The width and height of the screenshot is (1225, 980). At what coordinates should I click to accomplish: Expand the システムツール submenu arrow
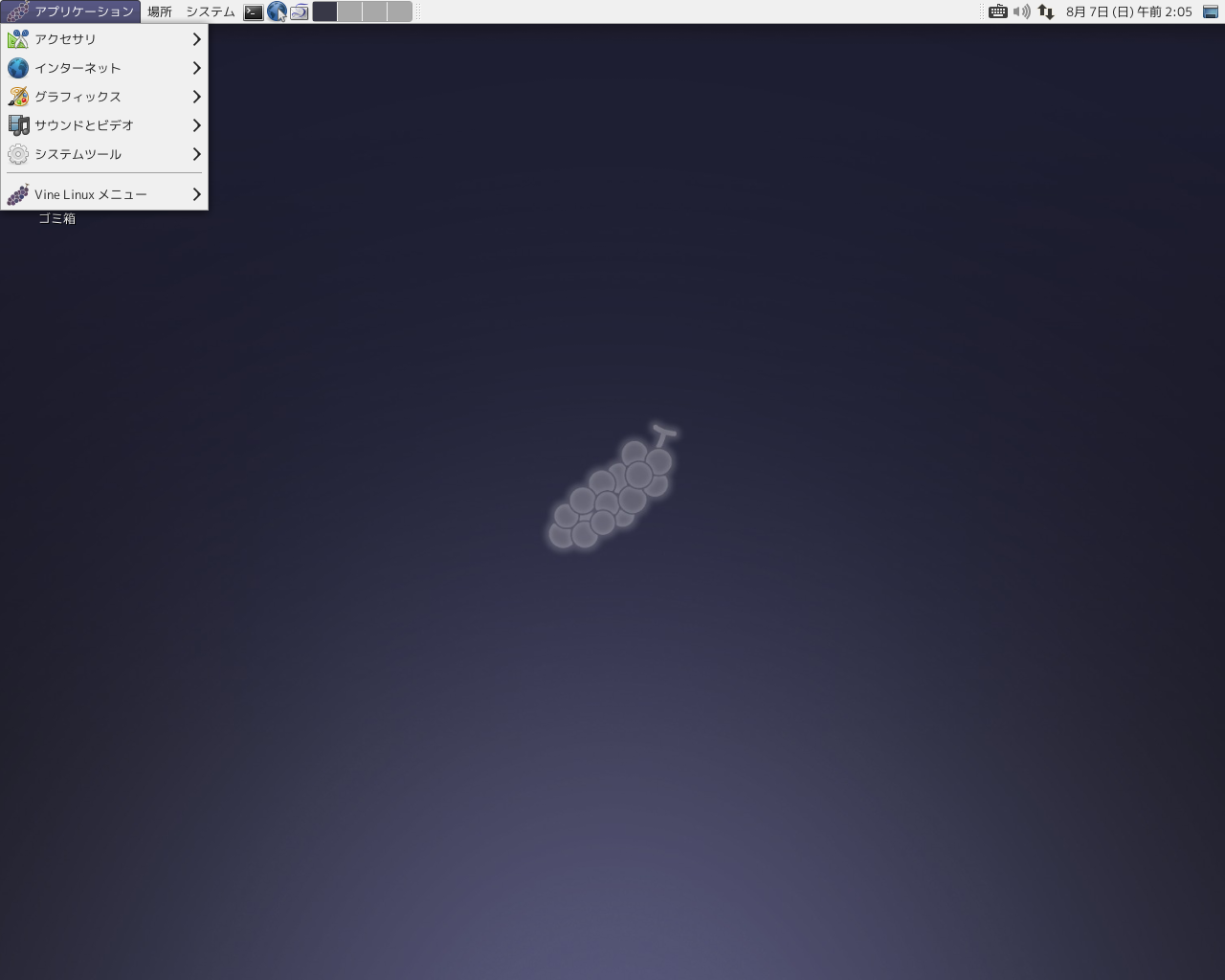(196, 154)
